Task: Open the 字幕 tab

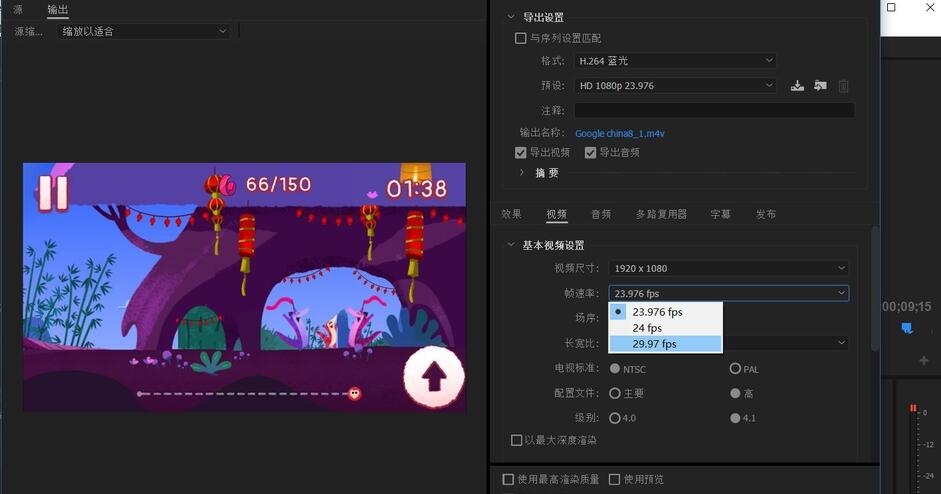Action: coord(720,214)
